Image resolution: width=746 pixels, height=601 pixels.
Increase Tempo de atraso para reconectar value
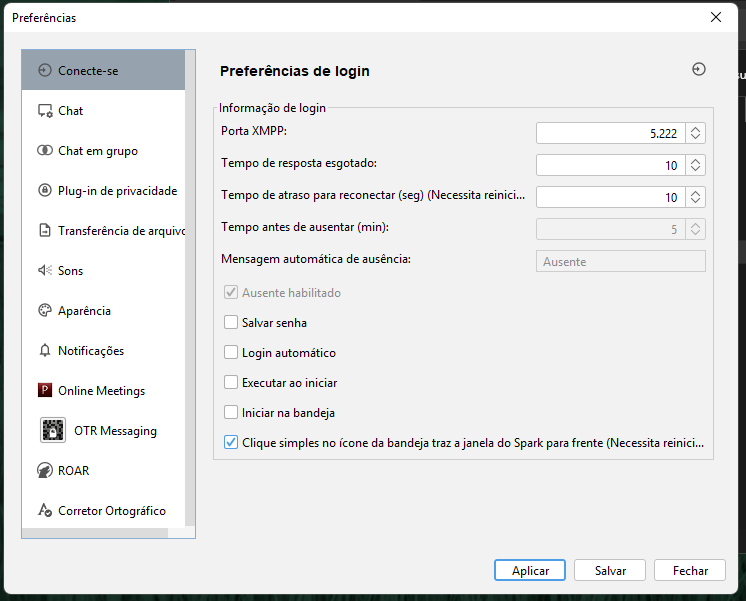coord(695,193)
